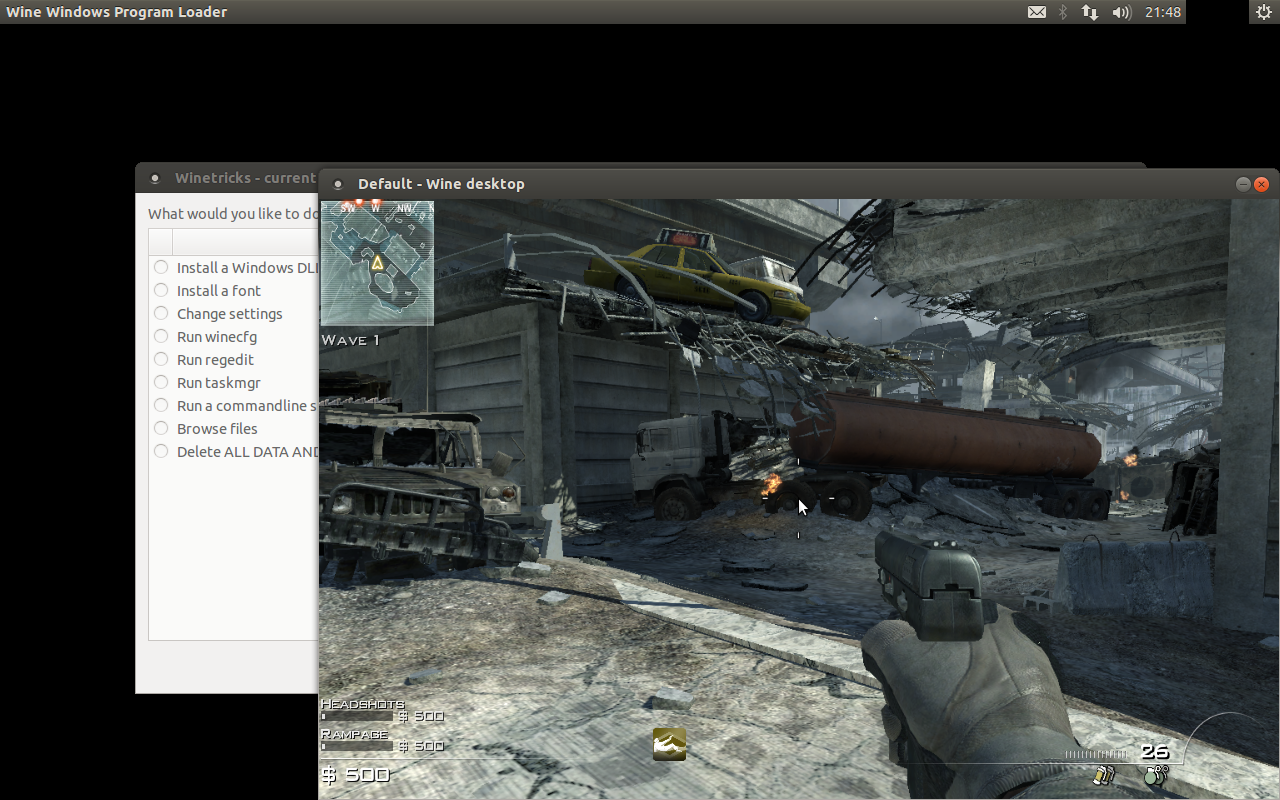
Task: Pick the "Run regedit" radio option
Action: pyautogui.click(x=161, y=359)
